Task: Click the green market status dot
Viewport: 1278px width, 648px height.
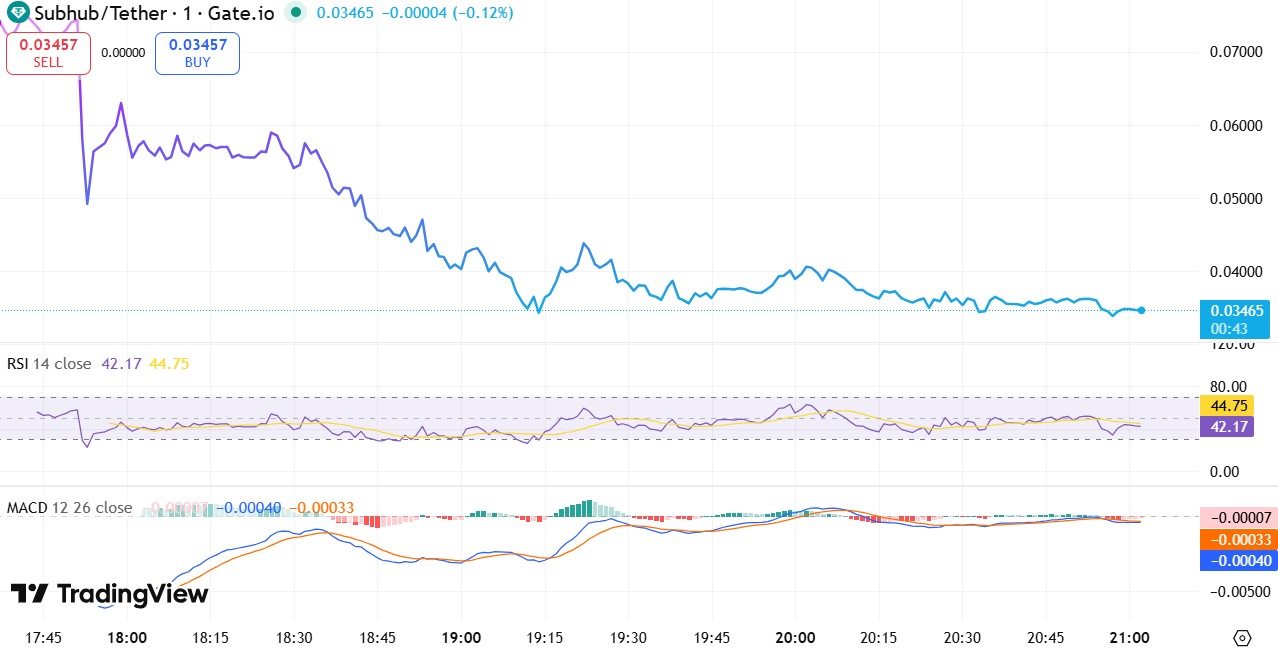Action: (295, 13)
